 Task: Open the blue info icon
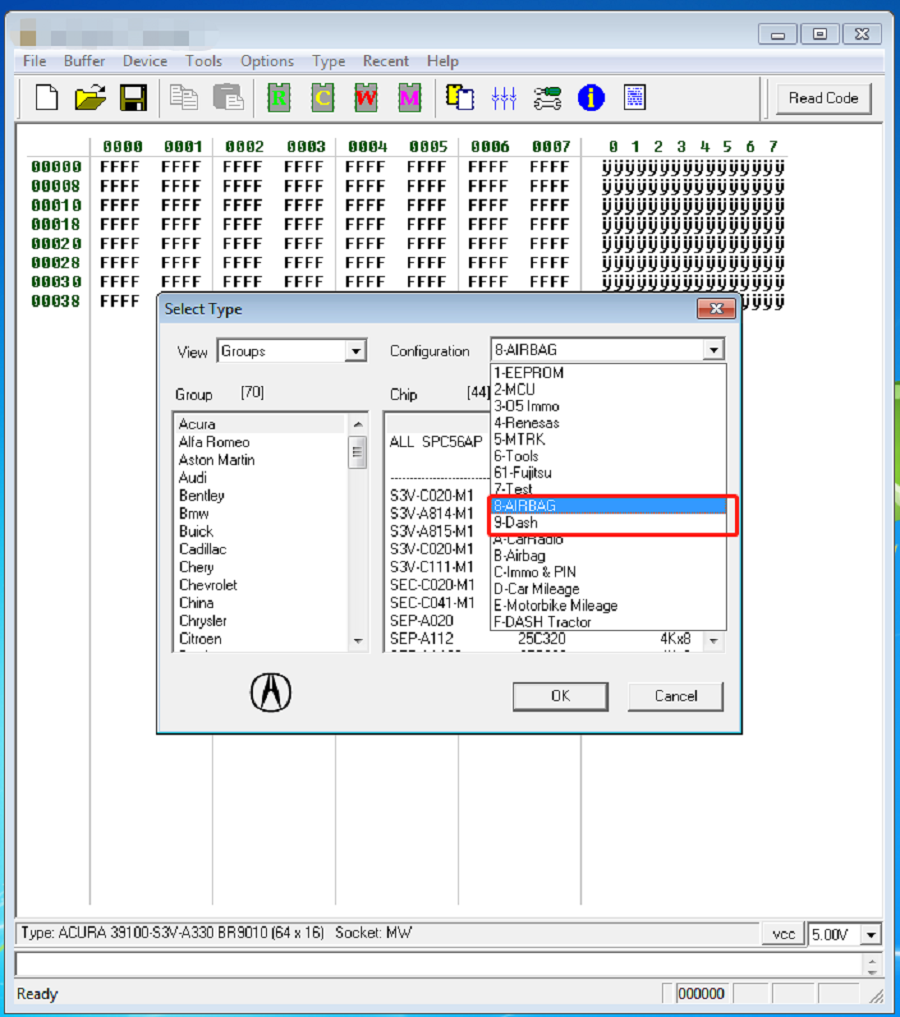[x=591, y=98]
